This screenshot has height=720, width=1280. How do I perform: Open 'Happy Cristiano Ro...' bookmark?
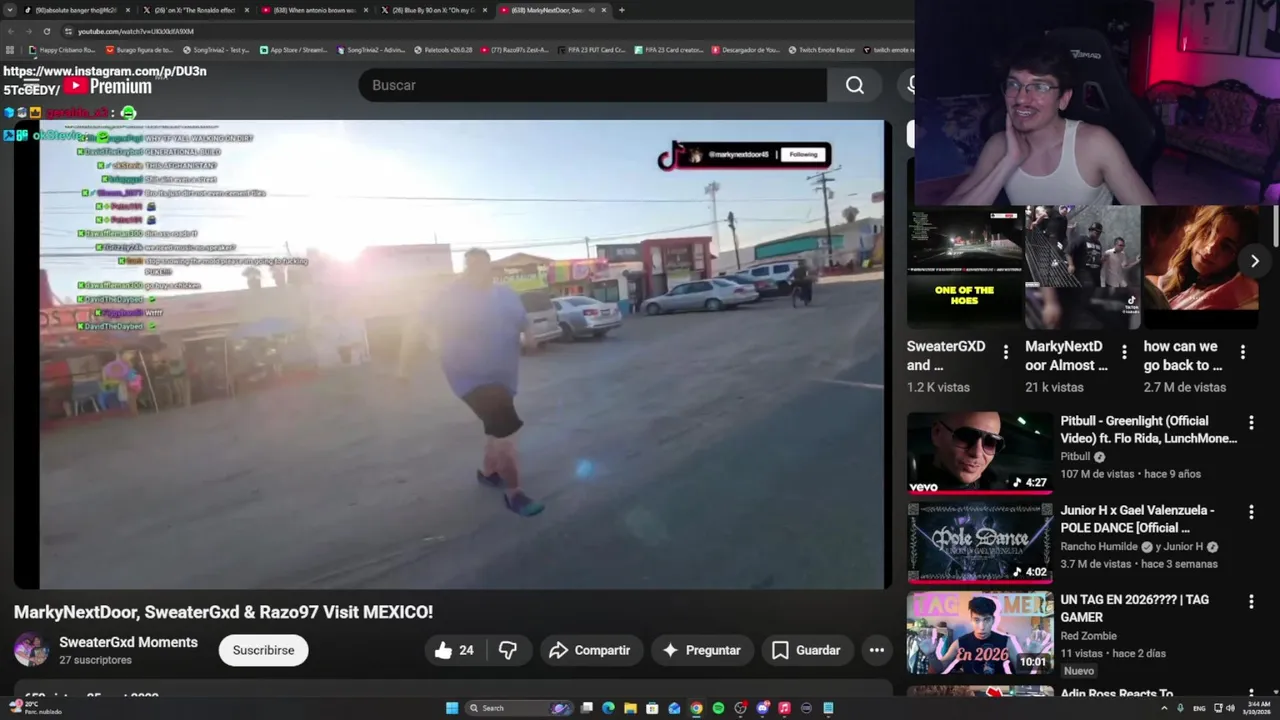tap(63, 49)
